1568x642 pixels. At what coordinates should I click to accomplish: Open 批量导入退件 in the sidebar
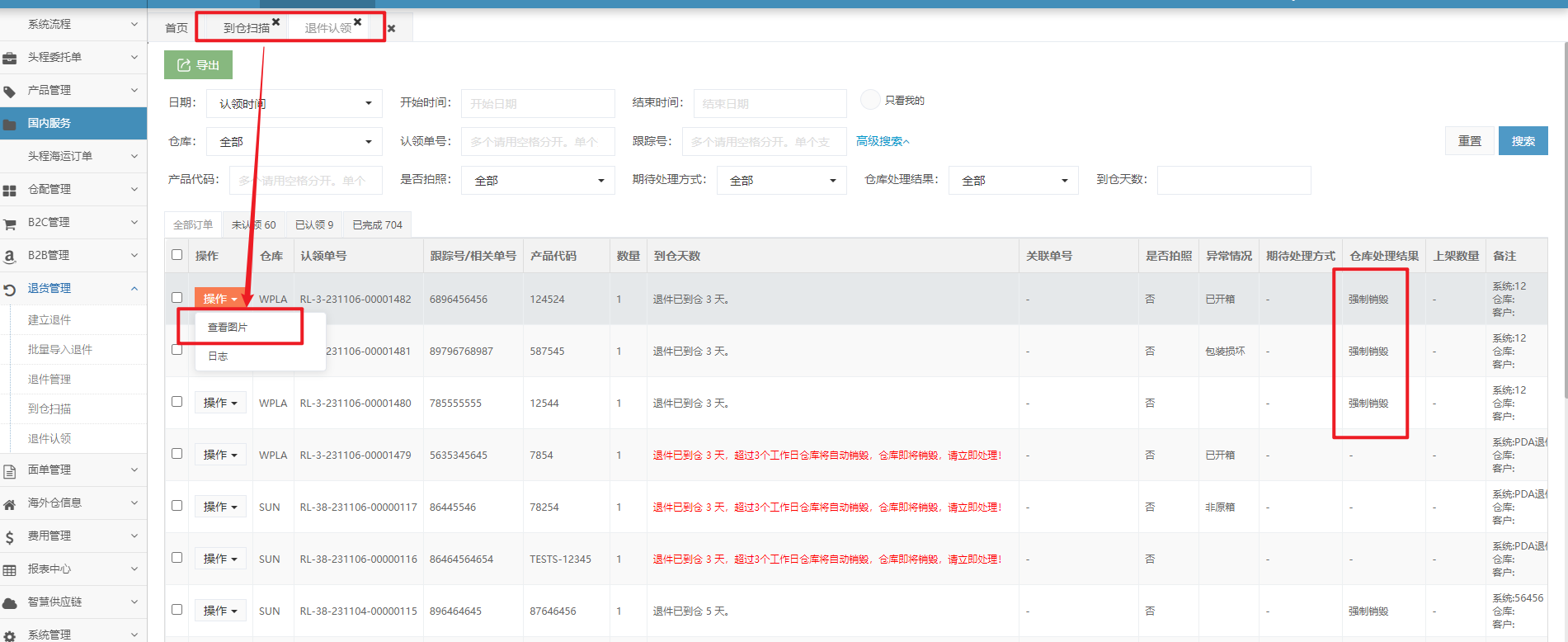pos(60,349)
